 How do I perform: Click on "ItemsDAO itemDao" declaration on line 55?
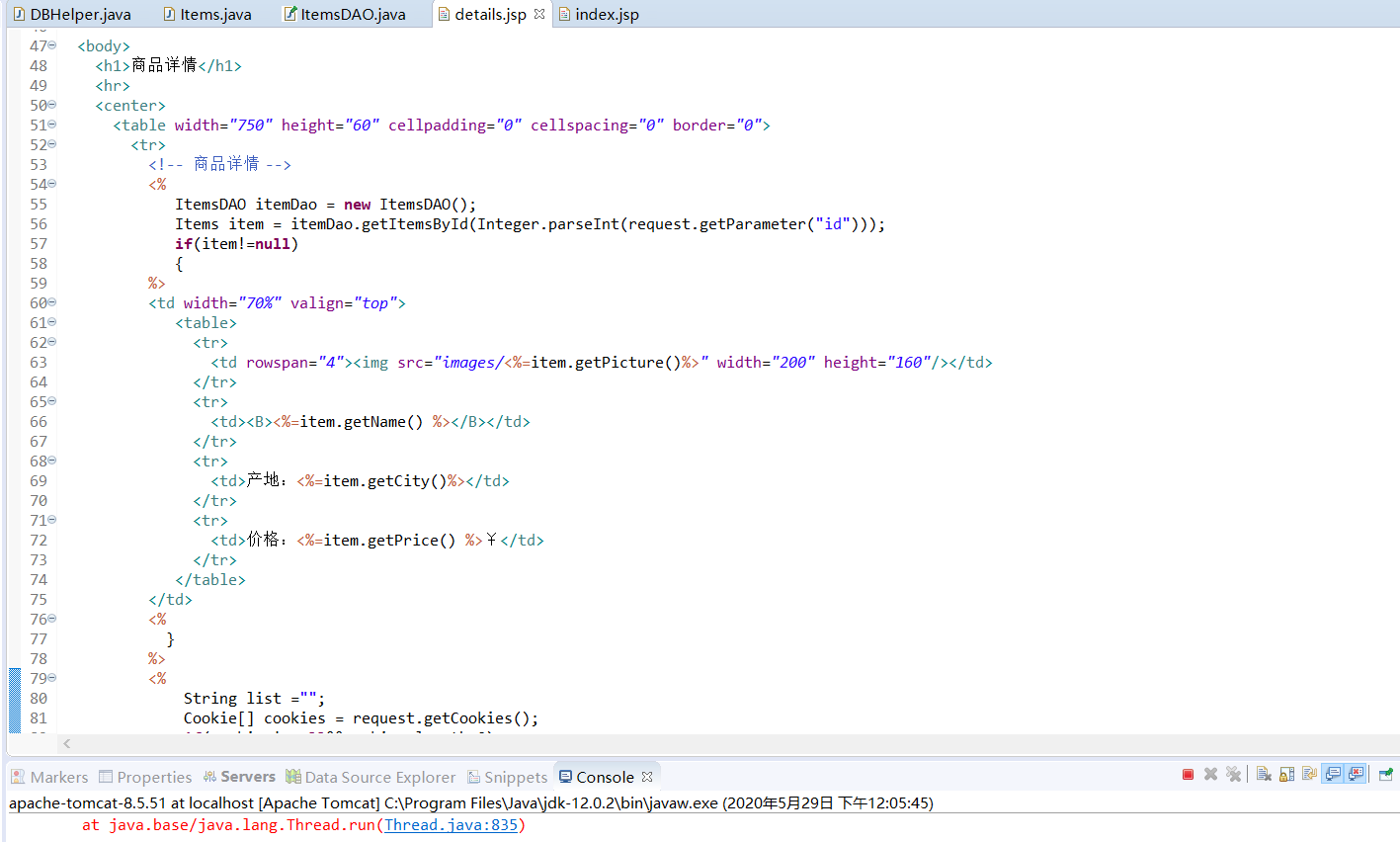(246, 204)
